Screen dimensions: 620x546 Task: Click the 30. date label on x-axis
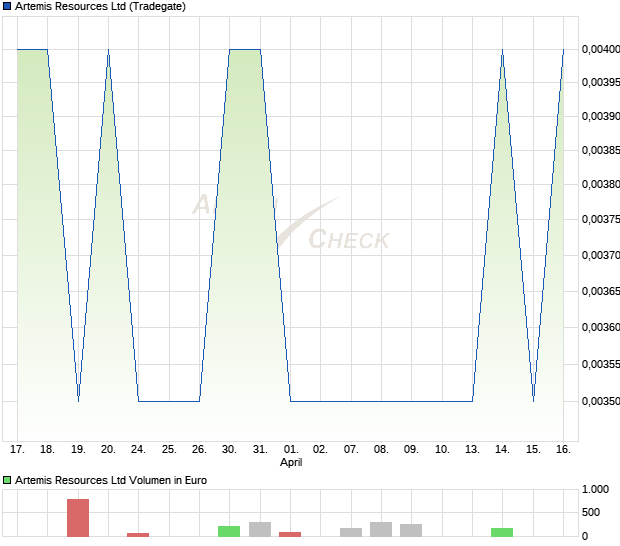pyautogui.click(x=229, y=449)
